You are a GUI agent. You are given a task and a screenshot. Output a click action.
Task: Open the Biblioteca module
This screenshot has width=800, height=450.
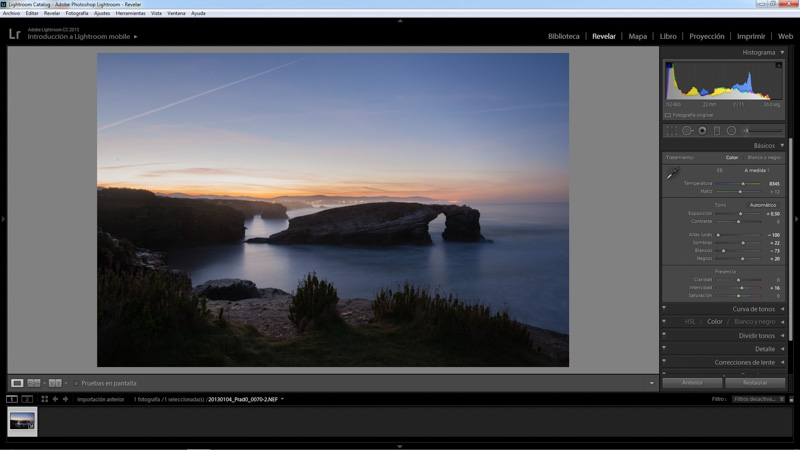click(563, 36)
